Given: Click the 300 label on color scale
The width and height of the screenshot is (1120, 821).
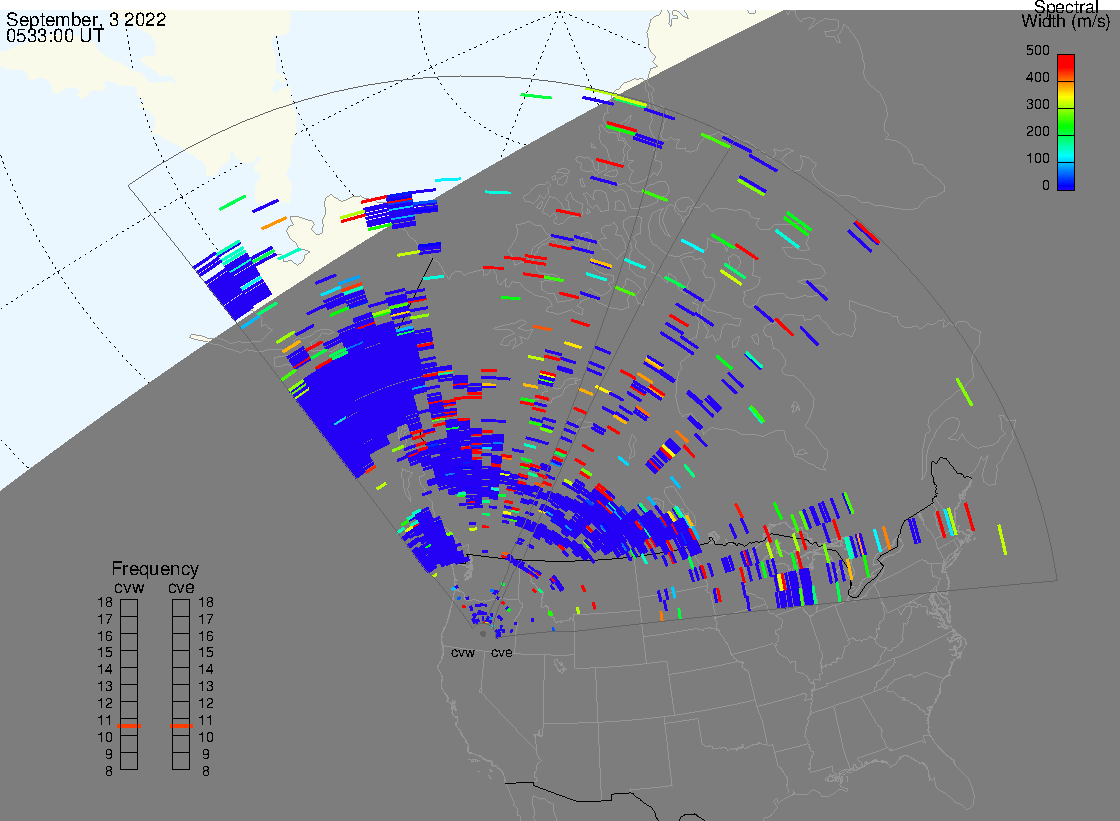Looking at the screenshot, I should point(1038,104).
